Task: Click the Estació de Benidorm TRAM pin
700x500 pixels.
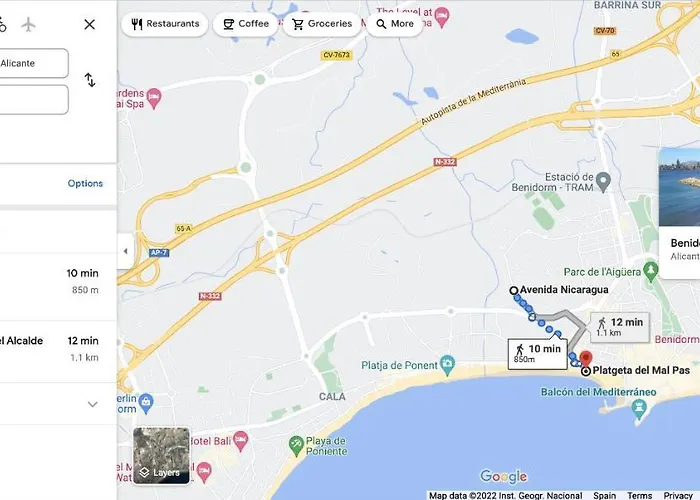Action: click(603, 182)
